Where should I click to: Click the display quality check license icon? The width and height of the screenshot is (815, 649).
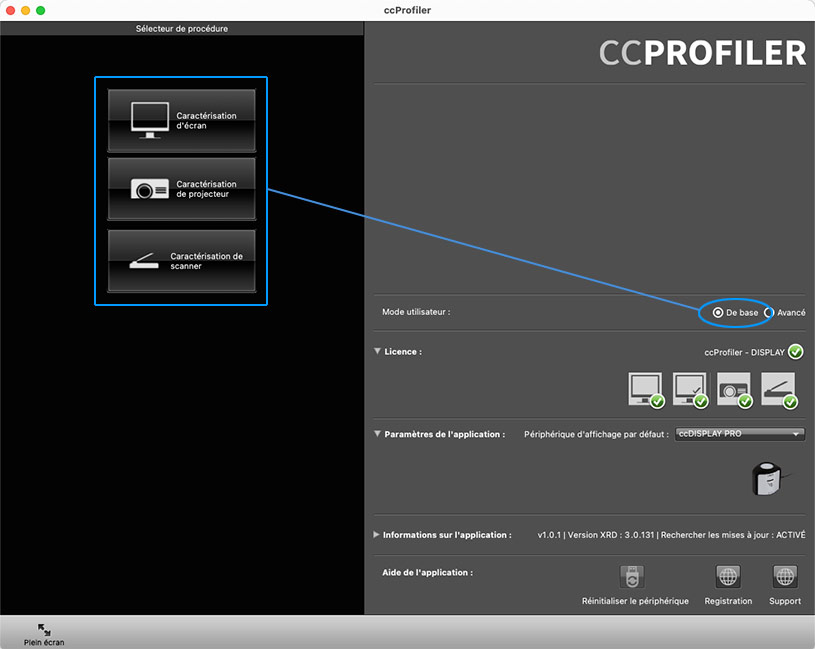(x=690, y=390)
